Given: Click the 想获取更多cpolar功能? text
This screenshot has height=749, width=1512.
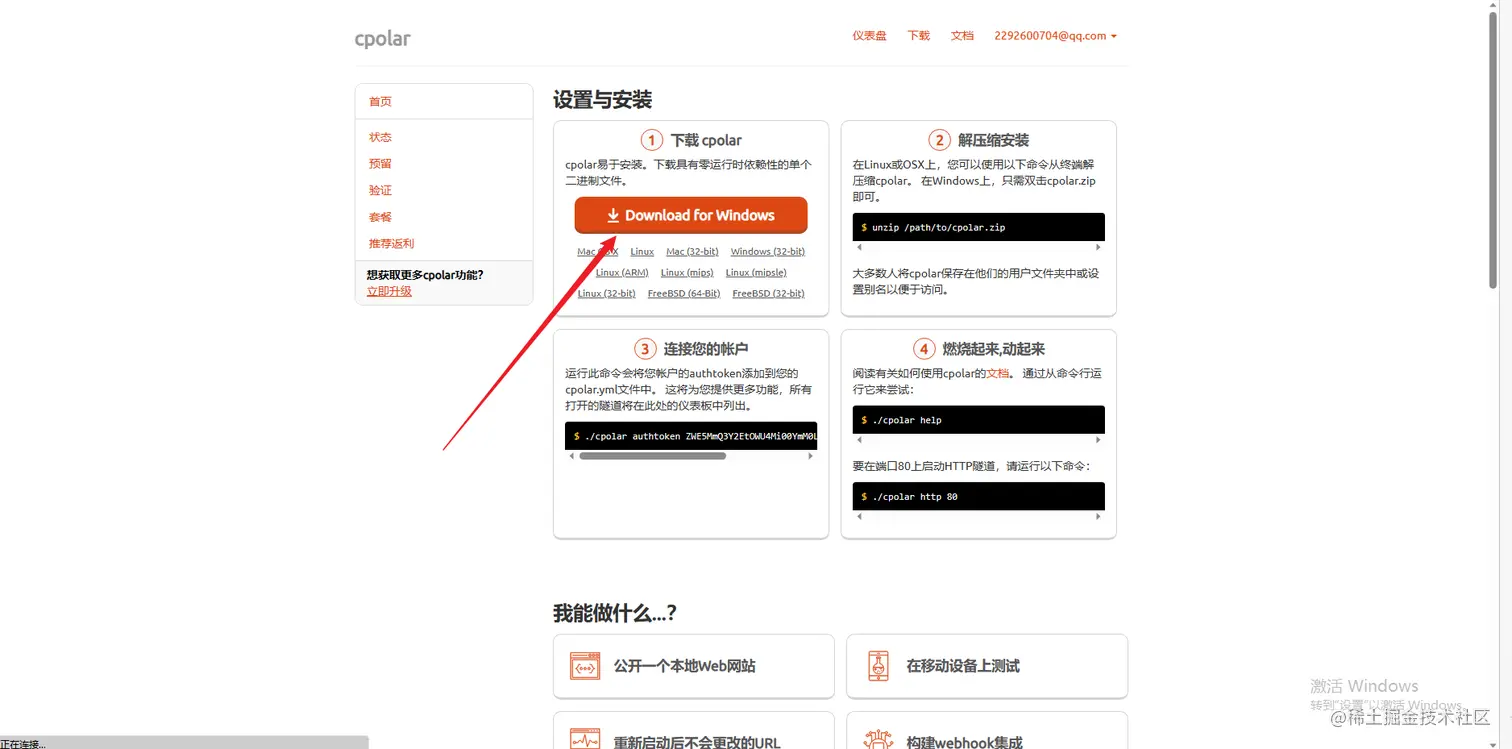Looking at the screenshot, I should click(425, 275).
